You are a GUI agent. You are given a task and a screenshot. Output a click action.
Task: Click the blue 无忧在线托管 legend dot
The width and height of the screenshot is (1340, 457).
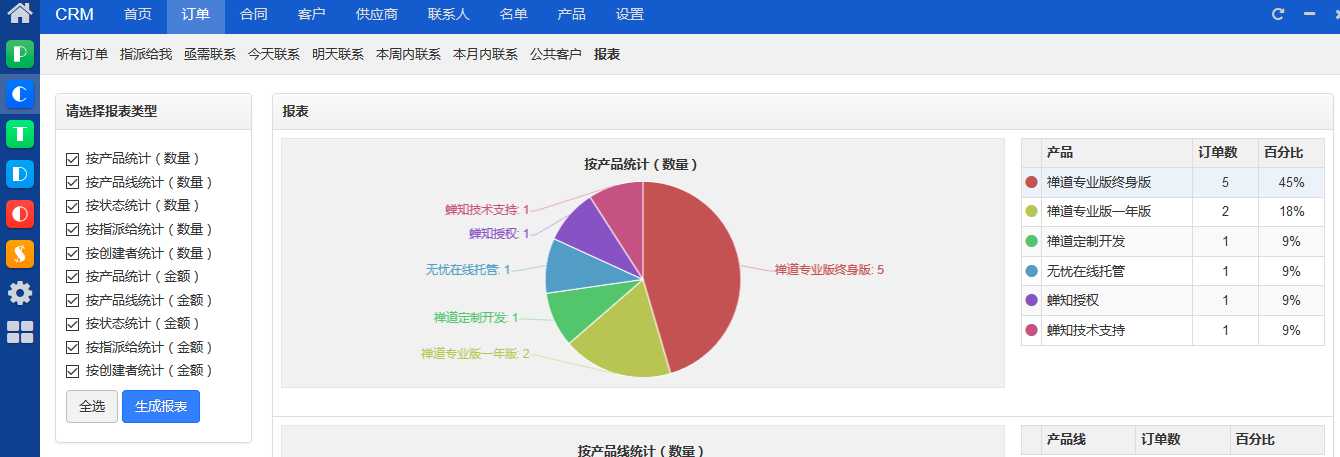1032,271
